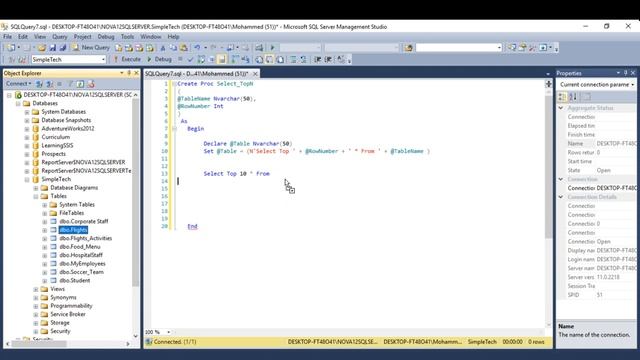This screenshot has width=640, height=360.
Task: Select the Curriculum database
Action: (56, 137)
